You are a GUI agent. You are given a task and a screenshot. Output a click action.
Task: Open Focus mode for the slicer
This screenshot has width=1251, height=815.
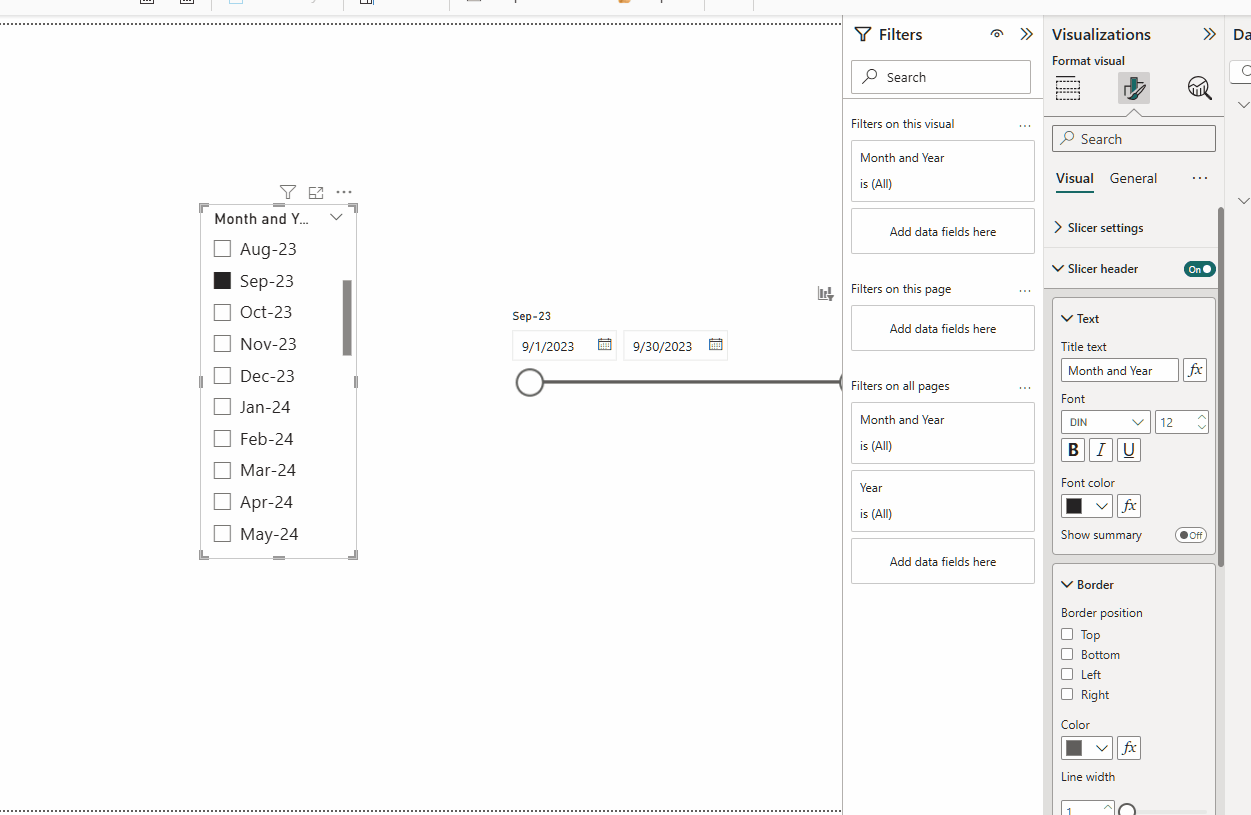[316, 192]
